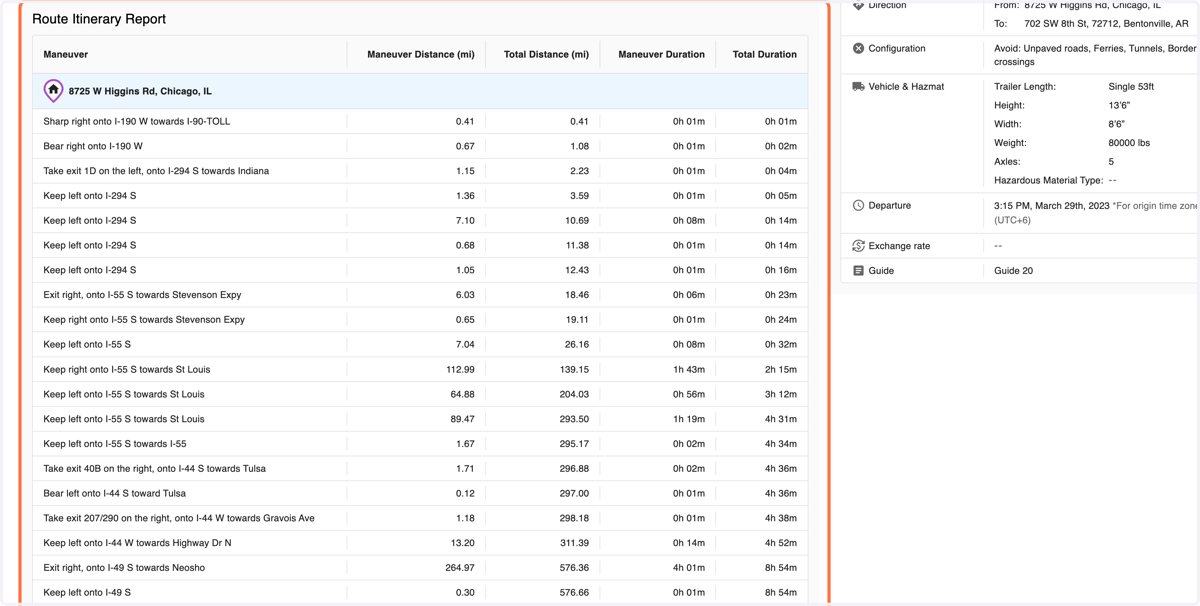Click the Maneuver Duration column header

tap(661, 54)
